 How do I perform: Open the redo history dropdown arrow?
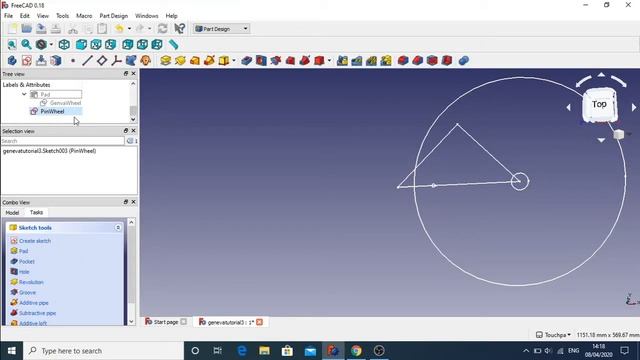point(150,29)
